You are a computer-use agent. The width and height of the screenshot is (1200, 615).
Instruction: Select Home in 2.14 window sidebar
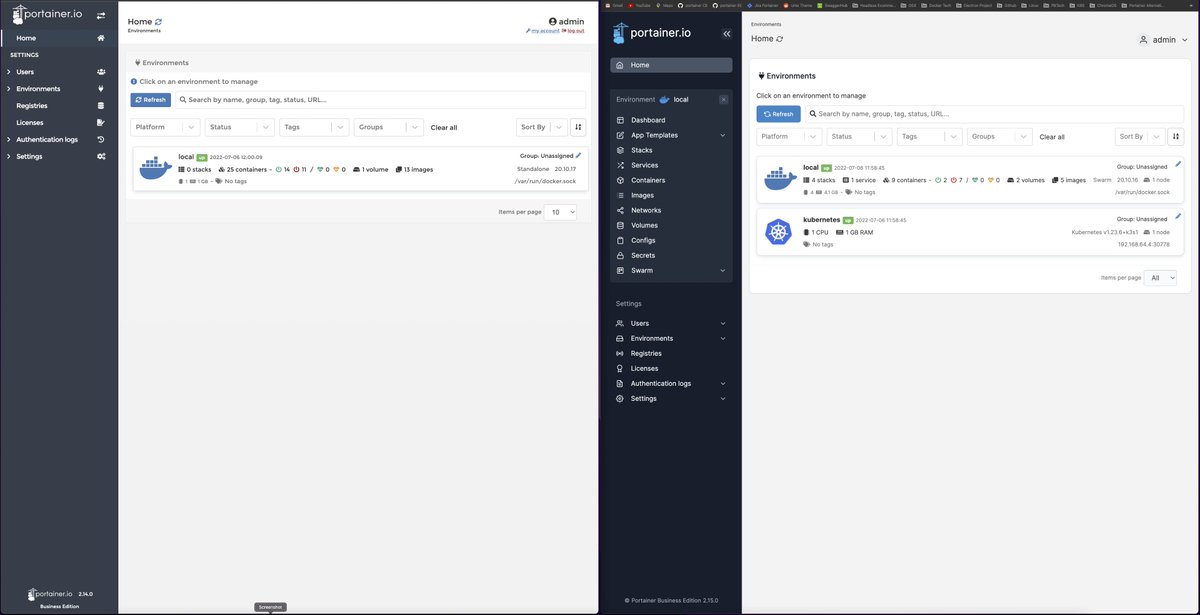pyautogui.click(x=59, y=38)
